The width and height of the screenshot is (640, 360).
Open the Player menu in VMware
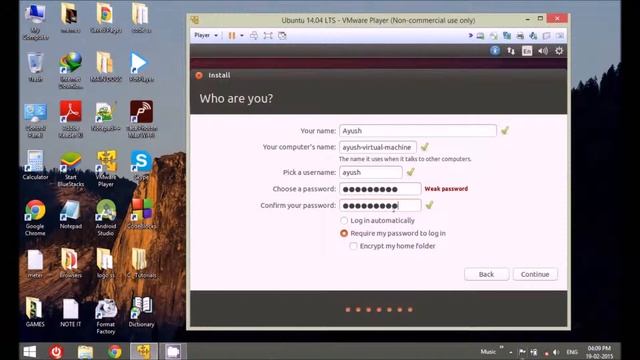(206, 36)
